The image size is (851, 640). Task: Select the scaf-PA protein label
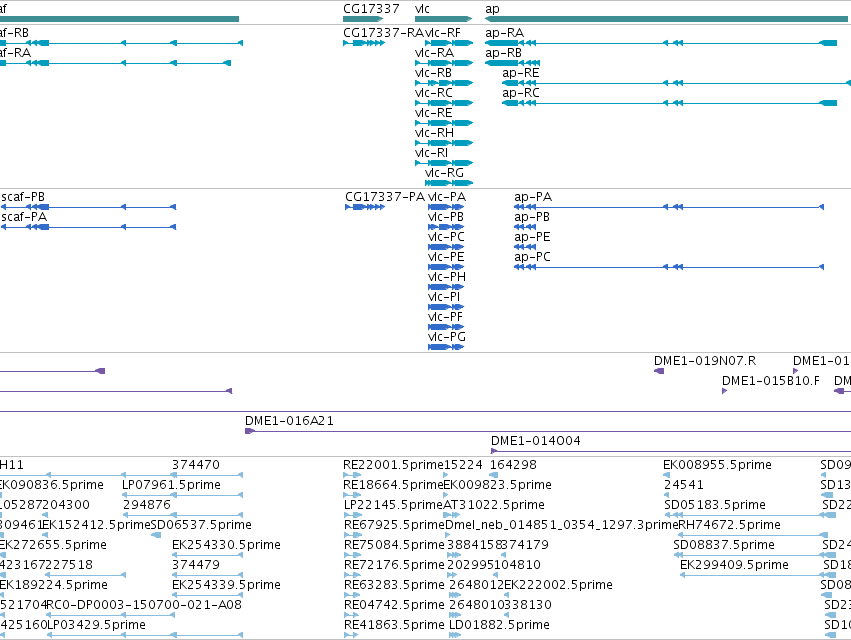24,217
